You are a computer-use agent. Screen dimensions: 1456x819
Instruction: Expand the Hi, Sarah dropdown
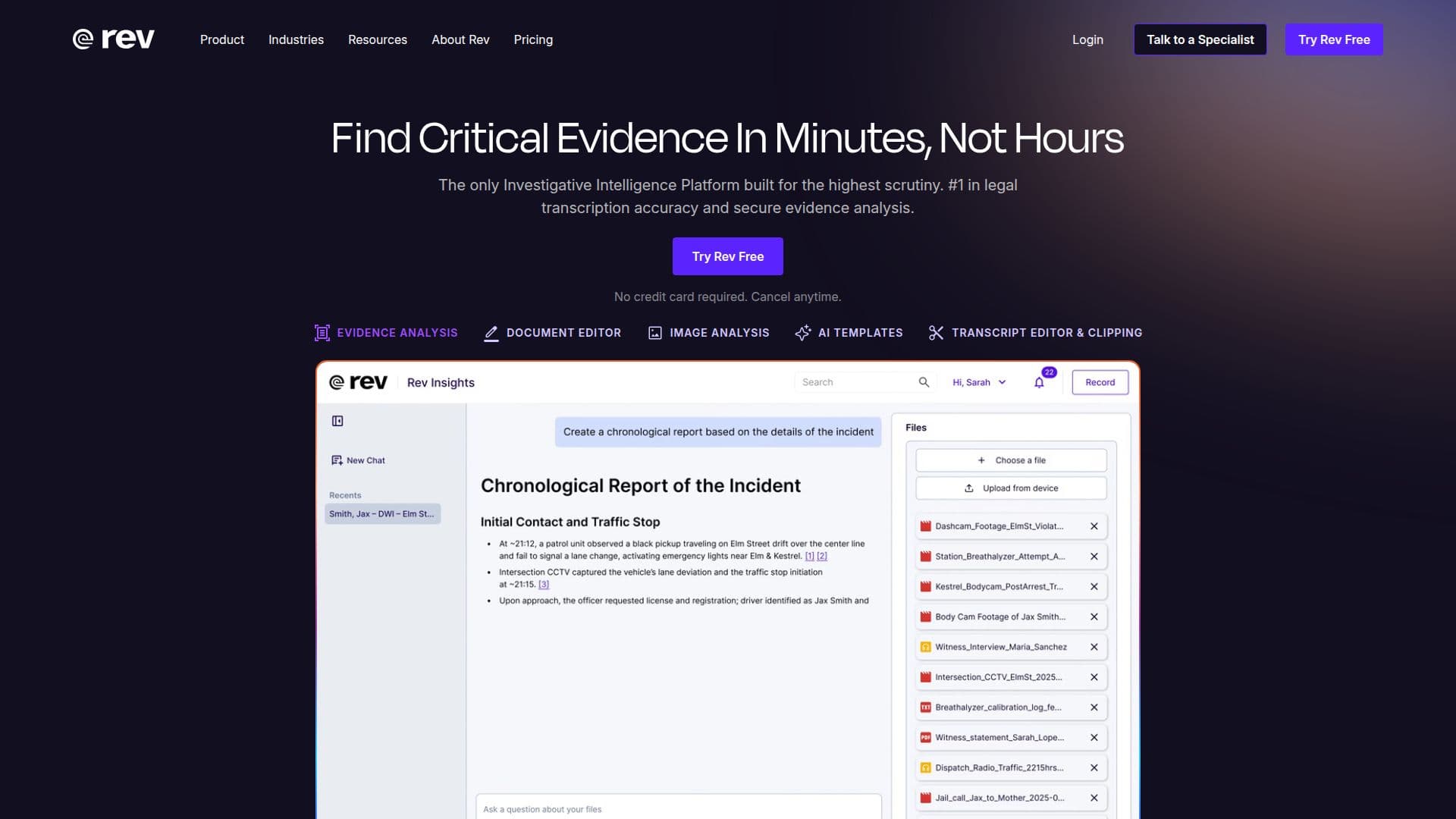[979, 382]
